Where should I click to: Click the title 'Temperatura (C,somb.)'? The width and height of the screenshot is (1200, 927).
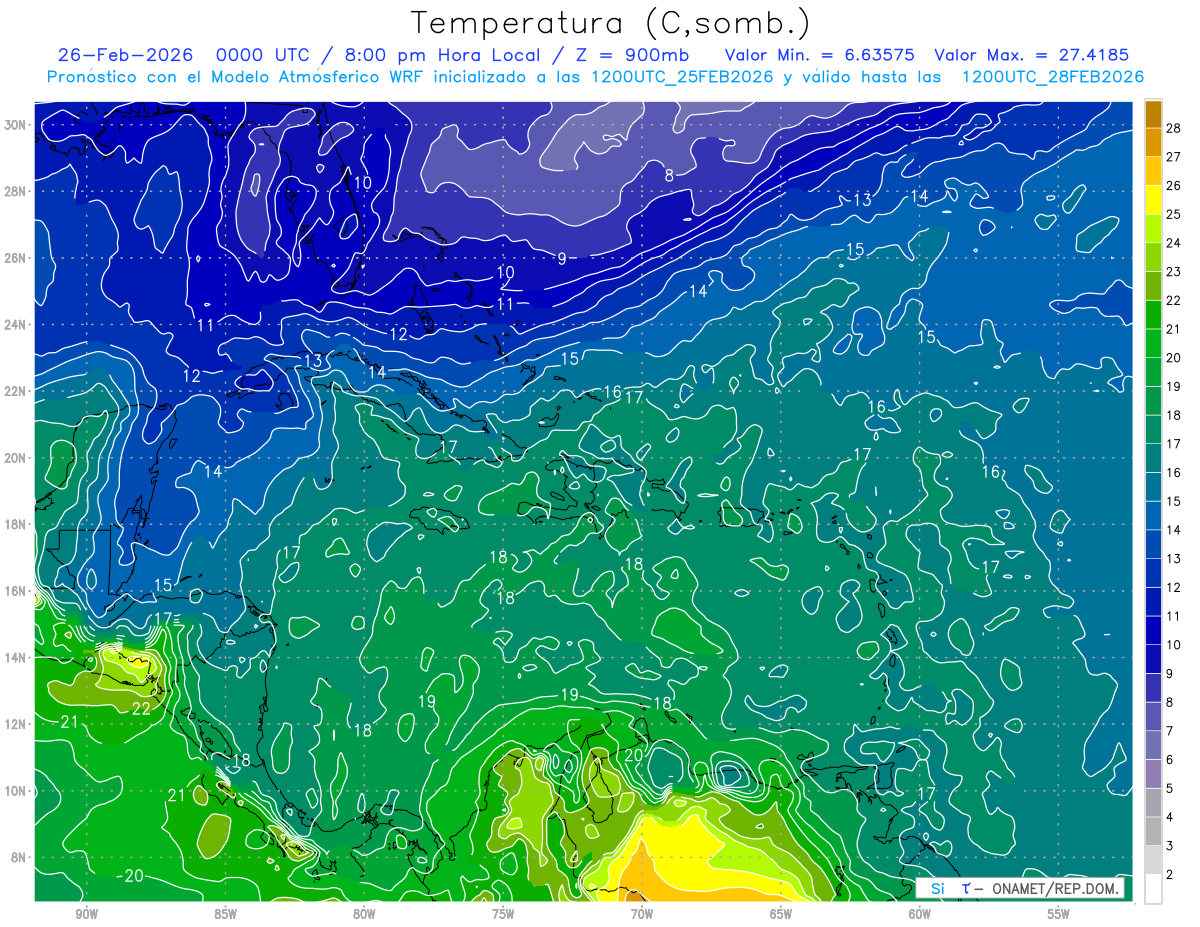pos(610,23)
